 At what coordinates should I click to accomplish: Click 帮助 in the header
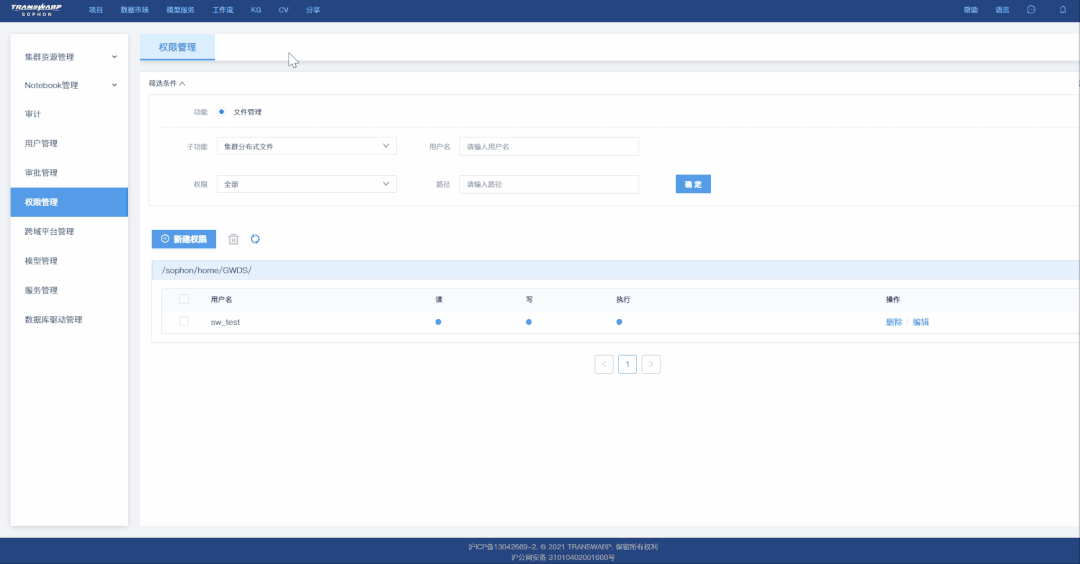tap(970, 10)
